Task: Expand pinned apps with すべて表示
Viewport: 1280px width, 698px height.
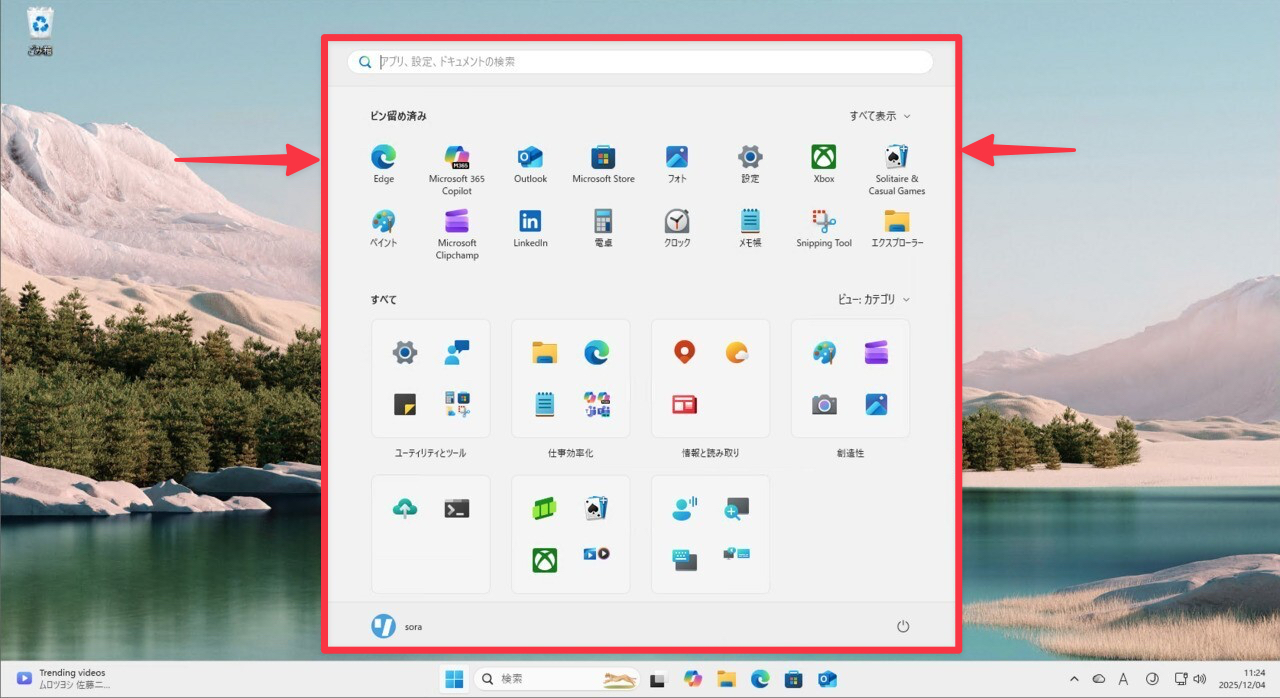Action: tap(879, 116)
